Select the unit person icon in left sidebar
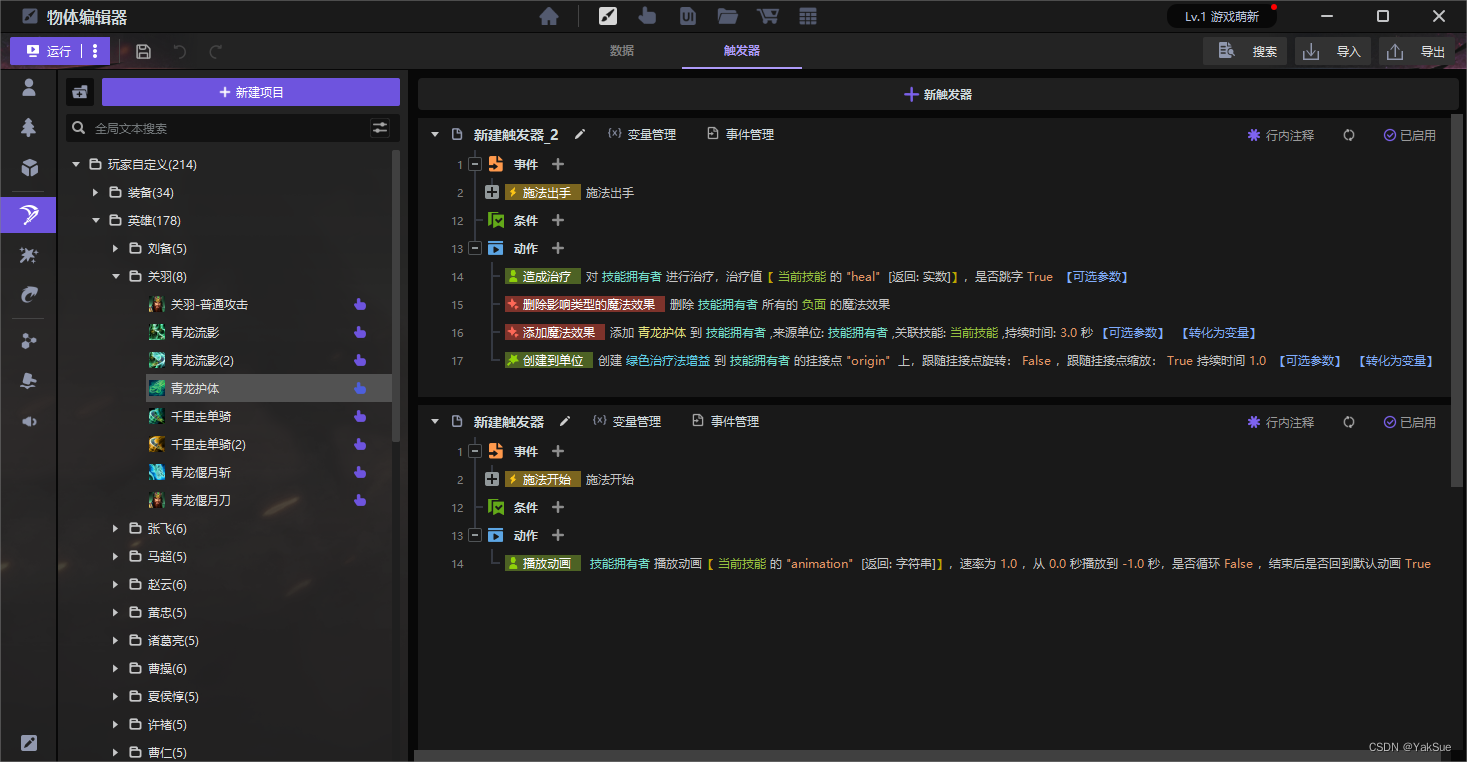Screen dimensions: 1467x762 point(29,87)
